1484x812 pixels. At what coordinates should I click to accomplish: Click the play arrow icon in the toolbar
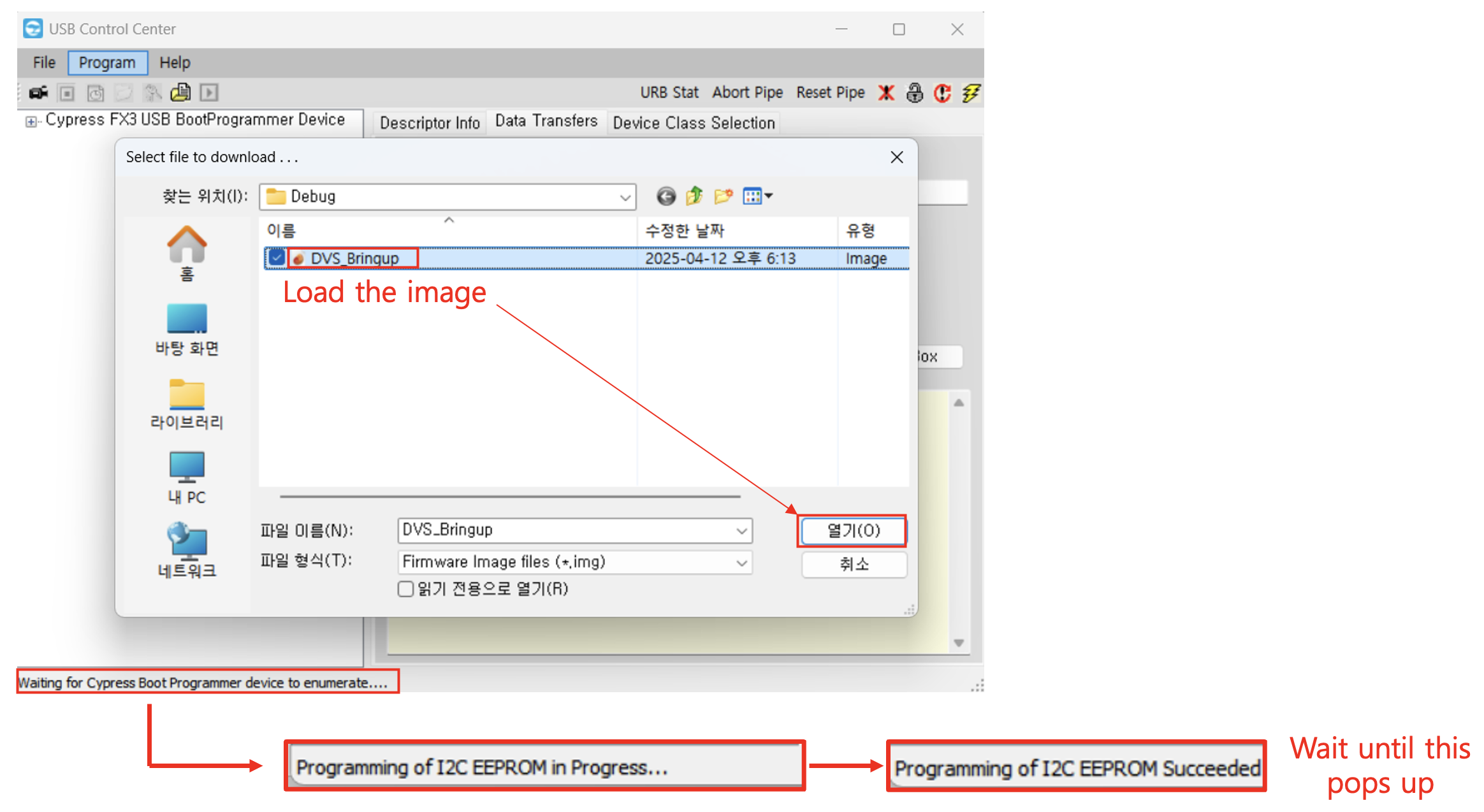point(209,93)
